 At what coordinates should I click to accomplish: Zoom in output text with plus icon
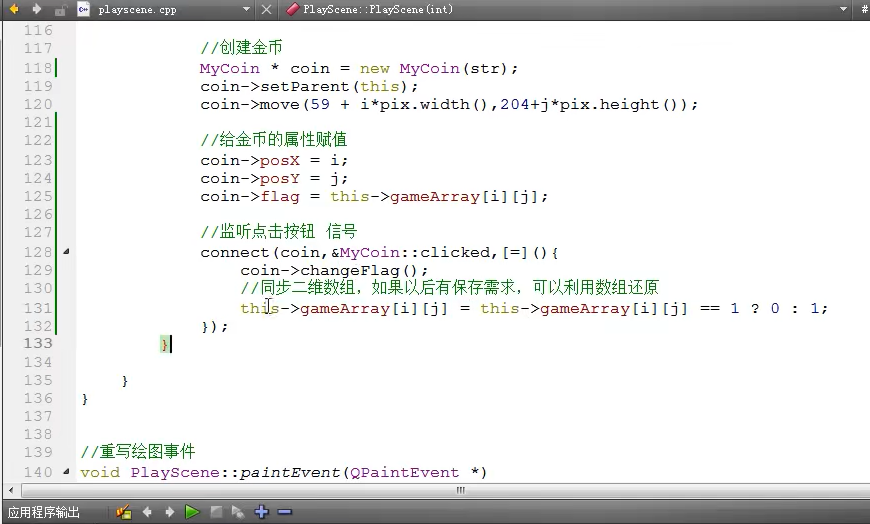click(261, 512)
